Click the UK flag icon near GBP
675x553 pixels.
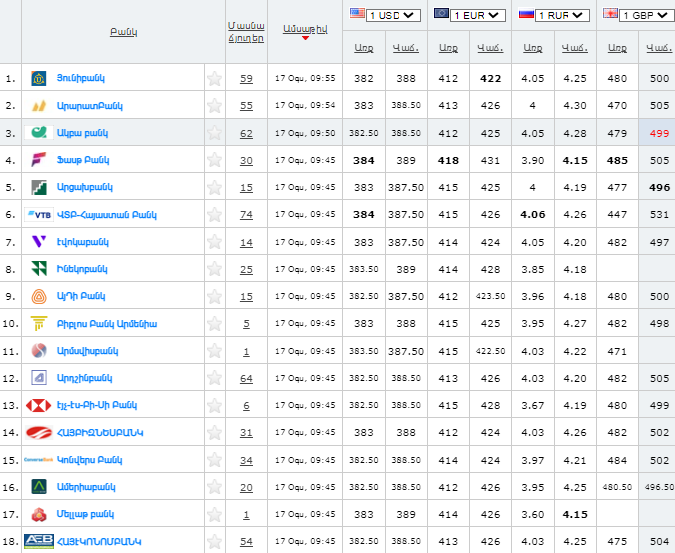point(610,13)
